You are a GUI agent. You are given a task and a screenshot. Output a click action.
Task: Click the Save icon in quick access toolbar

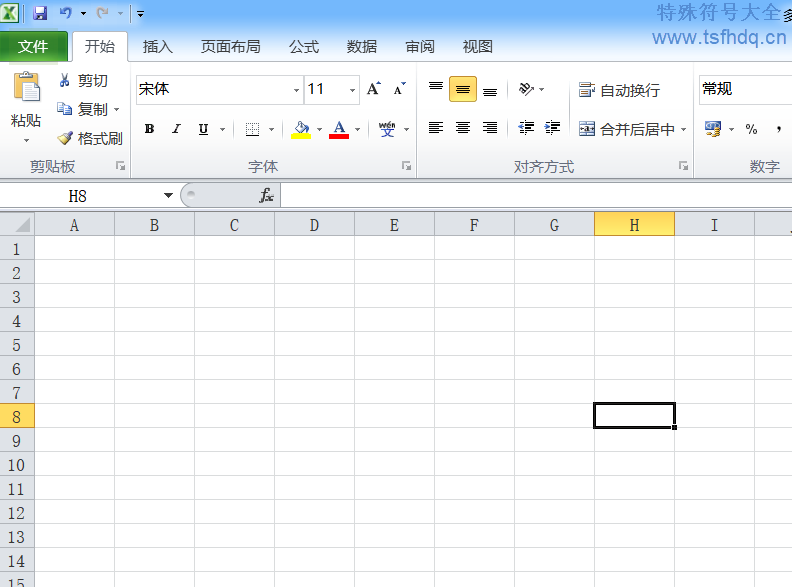pos(40,13)
